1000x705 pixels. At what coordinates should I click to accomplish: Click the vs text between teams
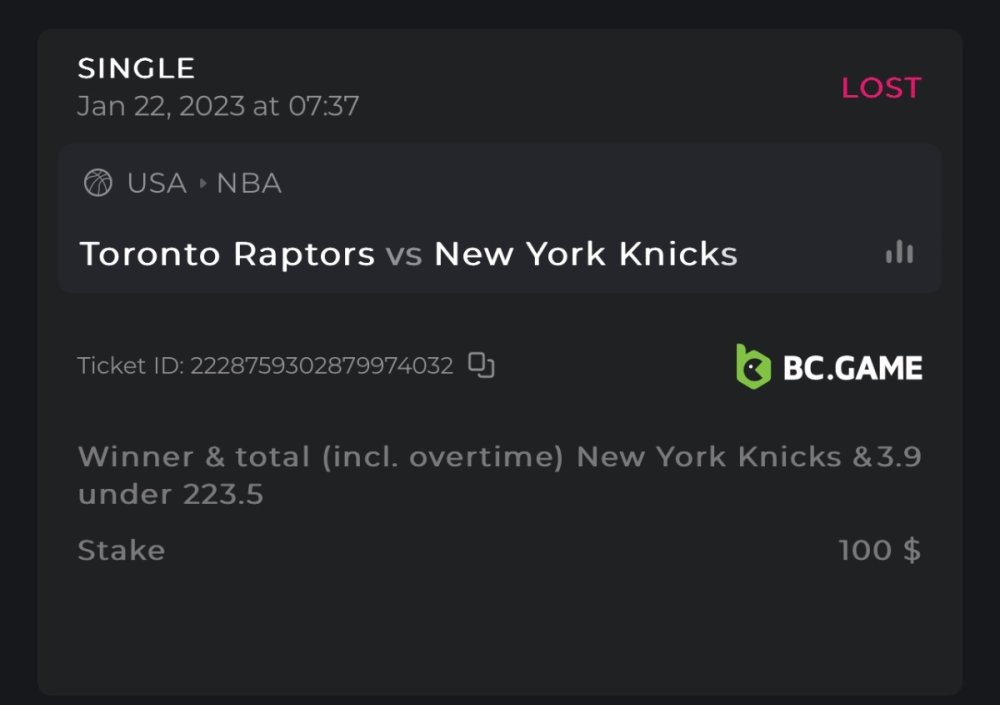404,254
